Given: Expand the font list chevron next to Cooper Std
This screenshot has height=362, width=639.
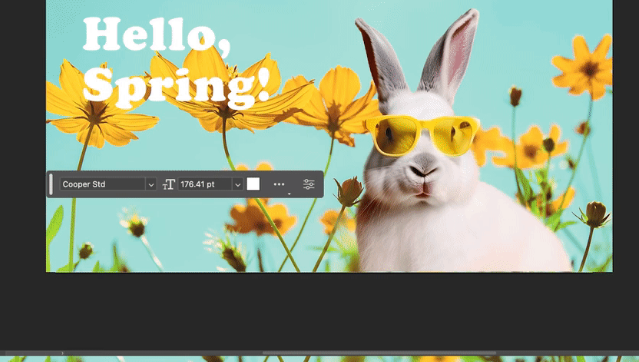Looking at the screenshot, I should tap(151, 185).
